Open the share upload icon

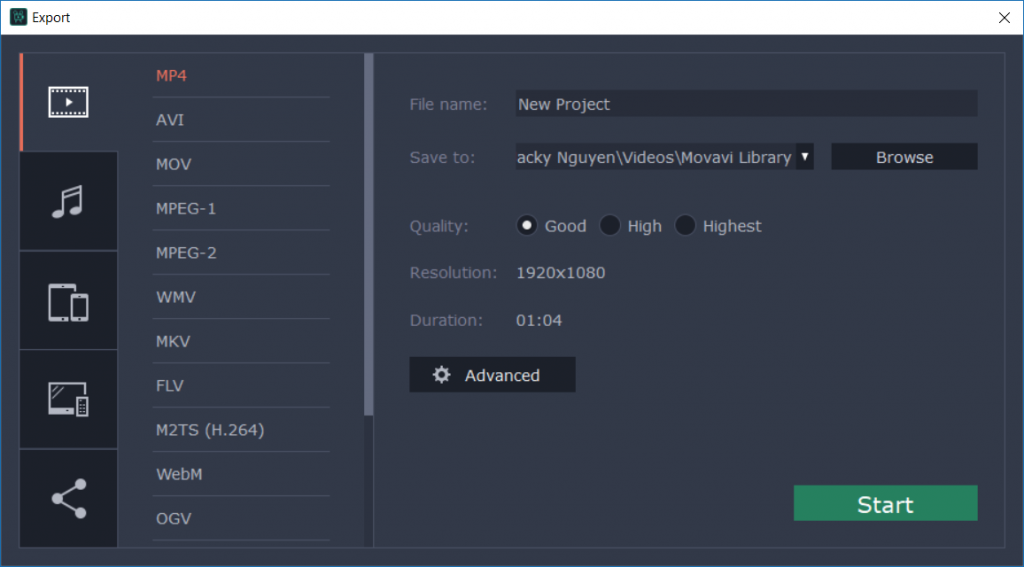pyautogui.click(x=69, y=498)
